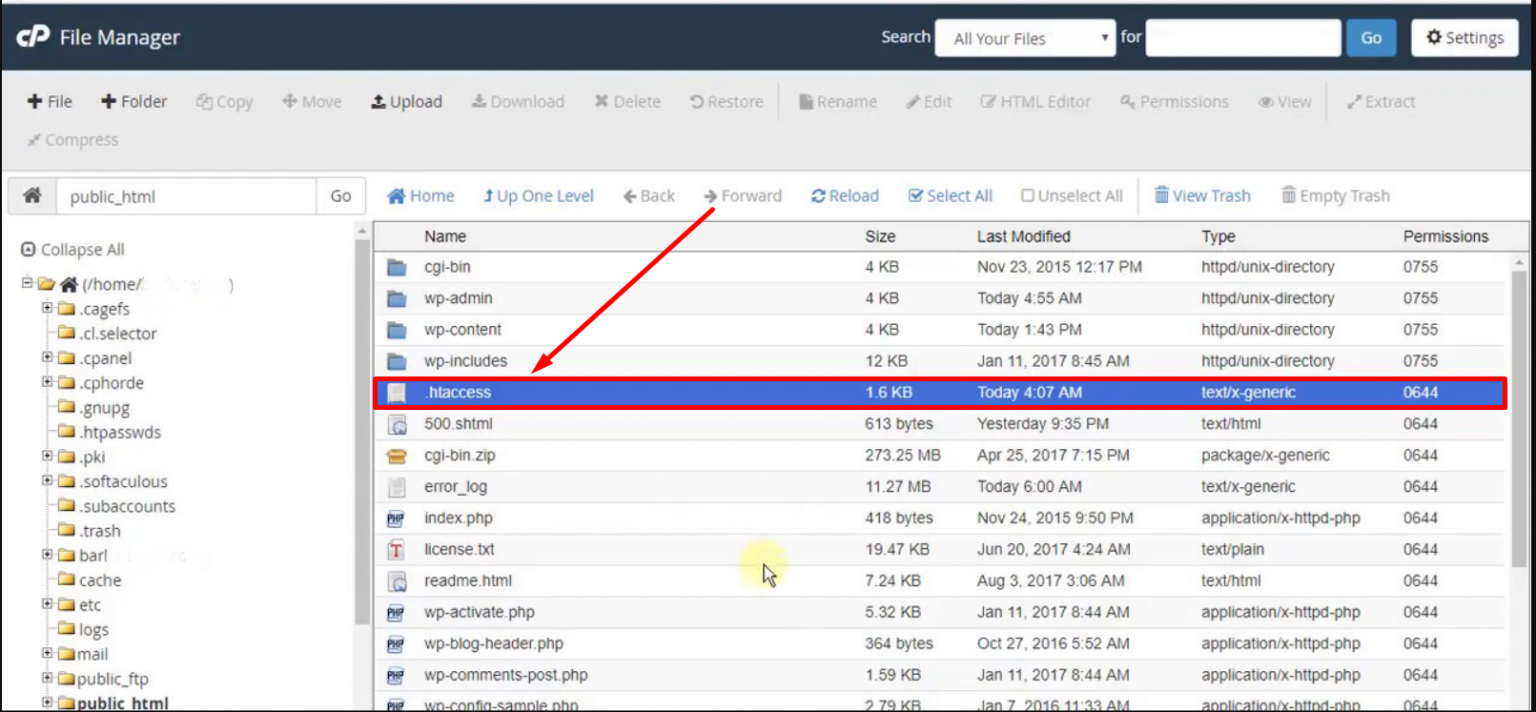
Task: Expand the etc folder tree node
Action: 47,604
